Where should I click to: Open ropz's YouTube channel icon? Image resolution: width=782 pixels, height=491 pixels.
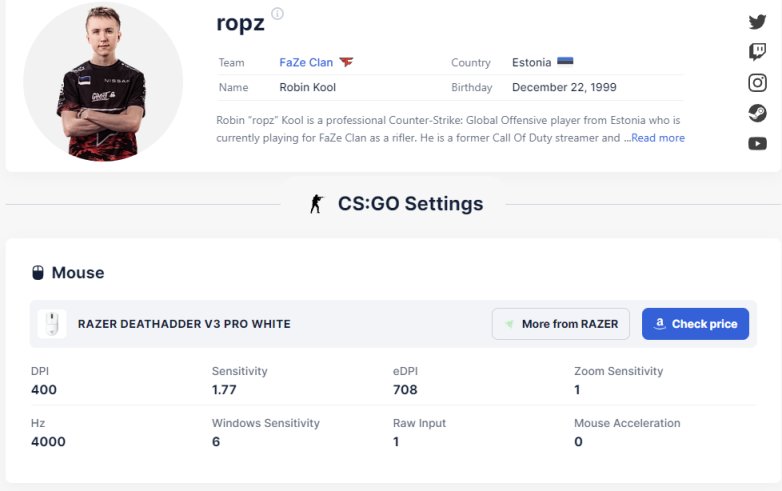tap(757, 144)
